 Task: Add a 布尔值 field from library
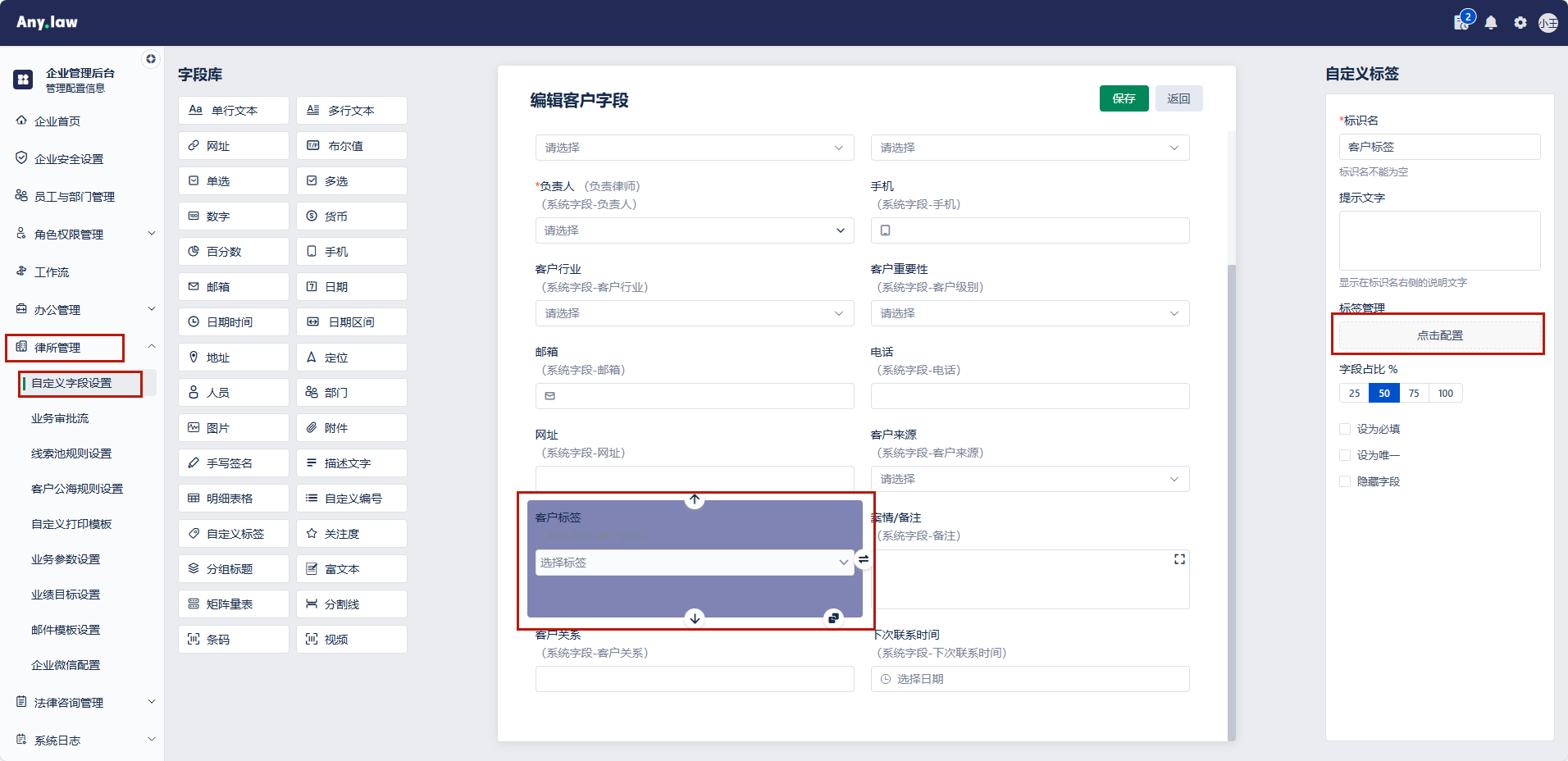[352, 146]
